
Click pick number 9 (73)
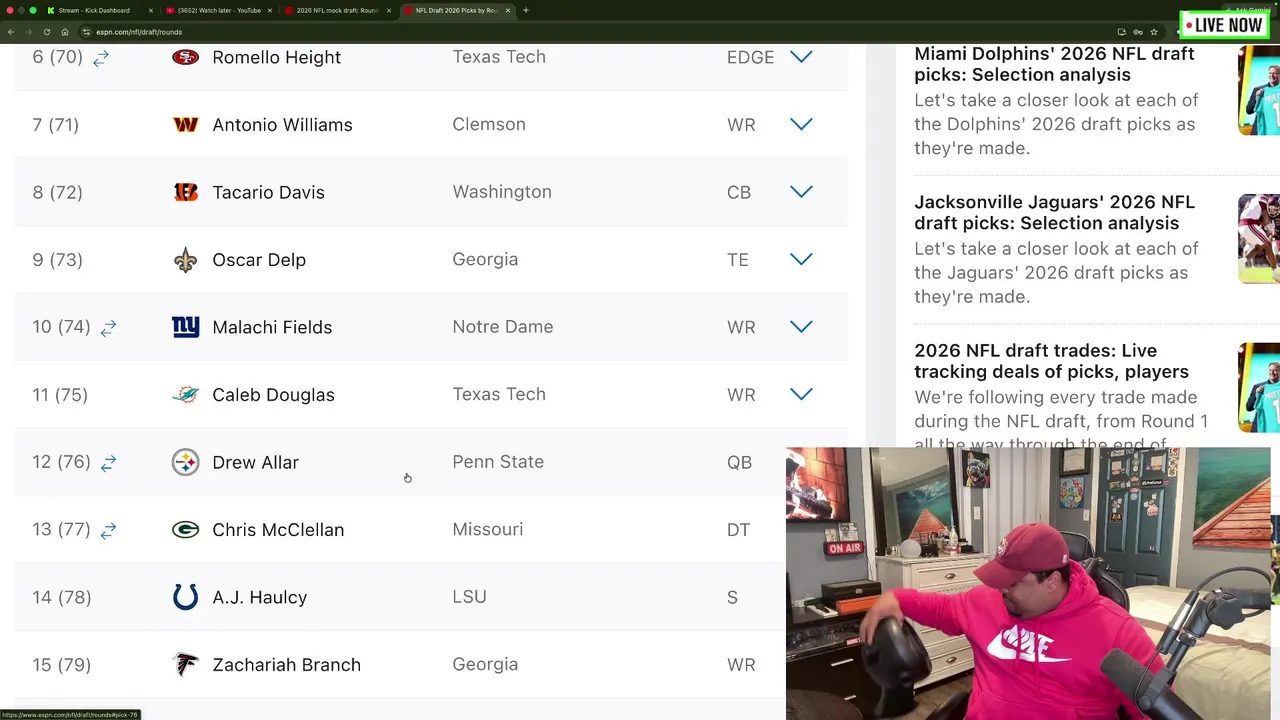click(x=57, y=259)
